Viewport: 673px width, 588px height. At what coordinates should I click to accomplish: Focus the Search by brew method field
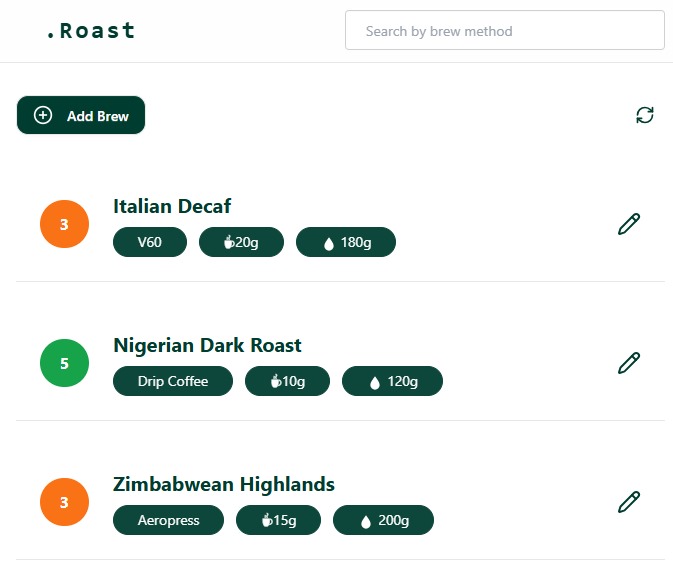tap(505, 30)
